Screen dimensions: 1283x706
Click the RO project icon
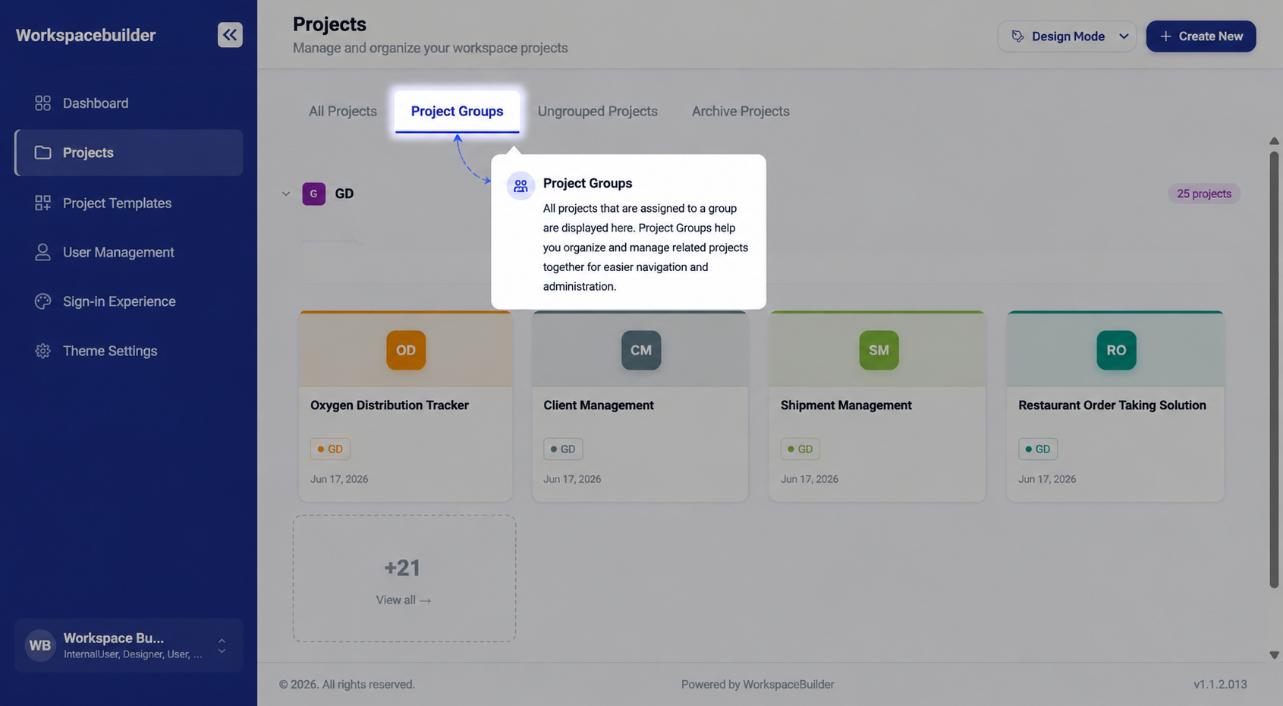coord(1116,350)
